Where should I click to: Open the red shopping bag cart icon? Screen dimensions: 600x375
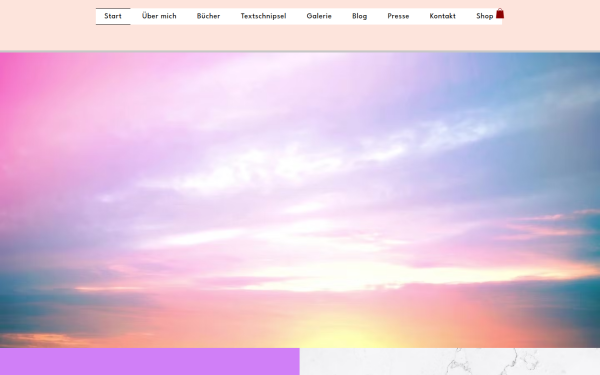coord(500,13)
